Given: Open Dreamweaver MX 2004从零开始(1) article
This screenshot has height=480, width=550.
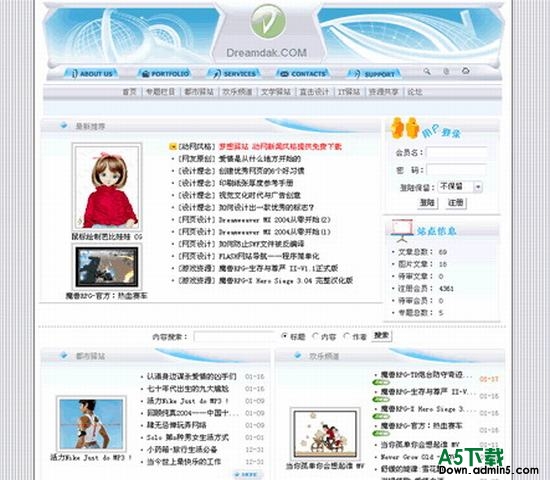Looking at the screenshot, I should pos(275,232).
